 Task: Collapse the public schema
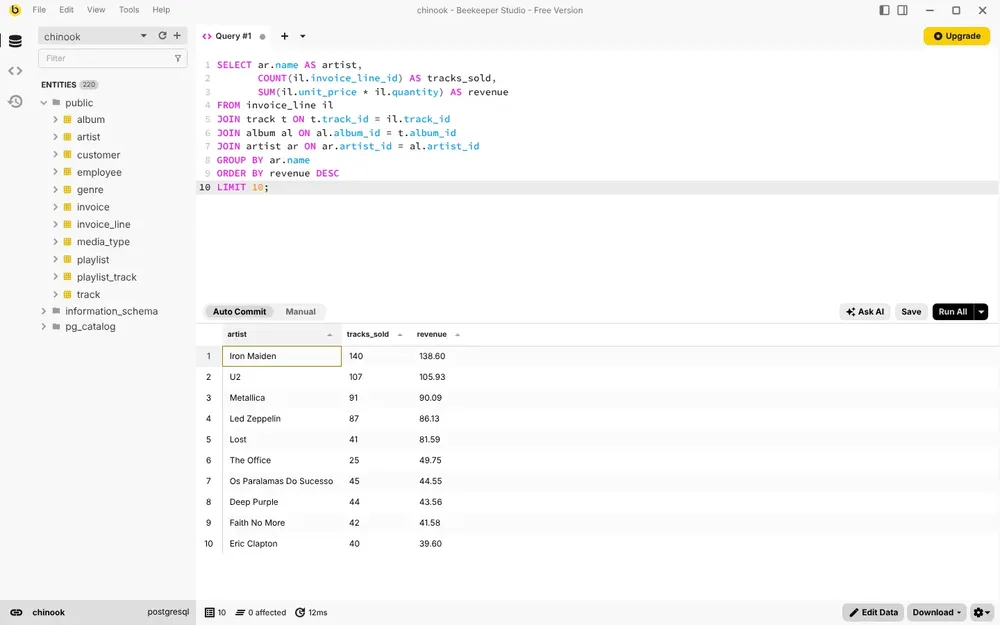click(x=44, y=103)
